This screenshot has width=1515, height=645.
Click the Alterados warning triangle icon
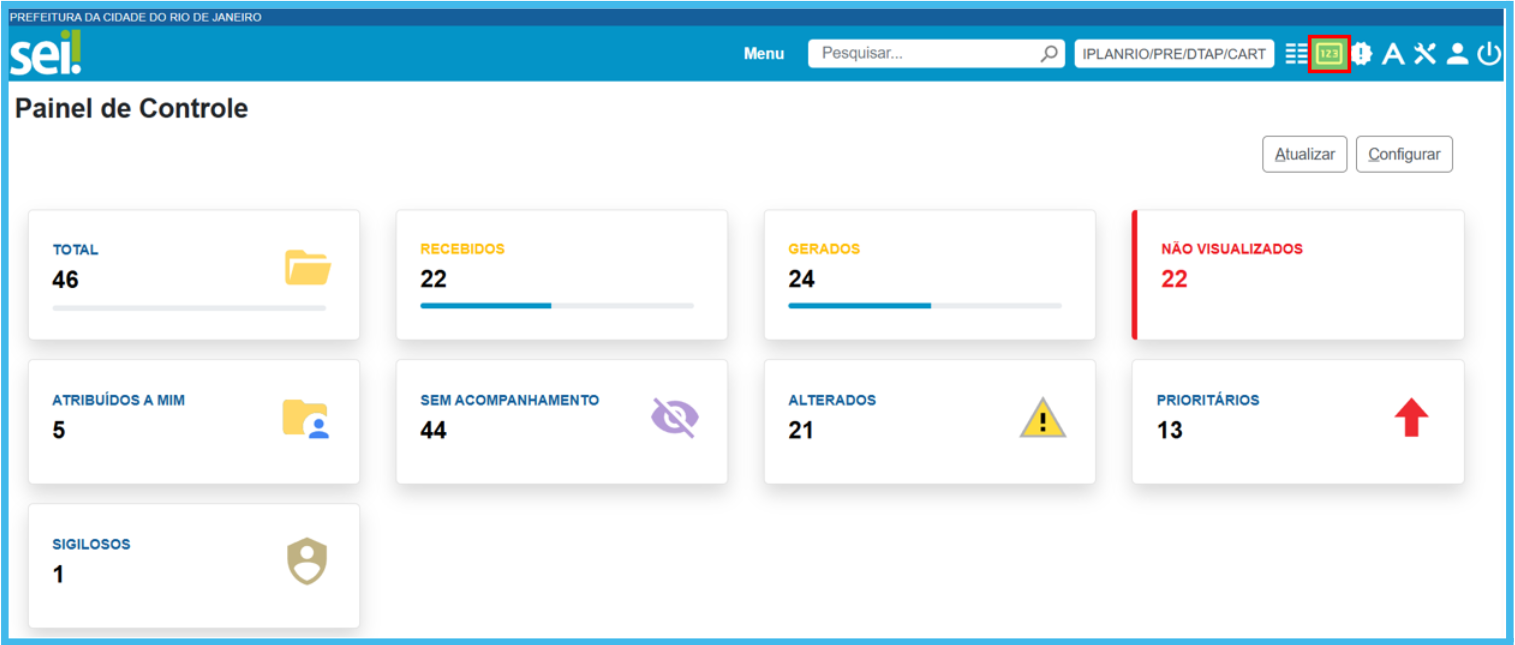1043,418
